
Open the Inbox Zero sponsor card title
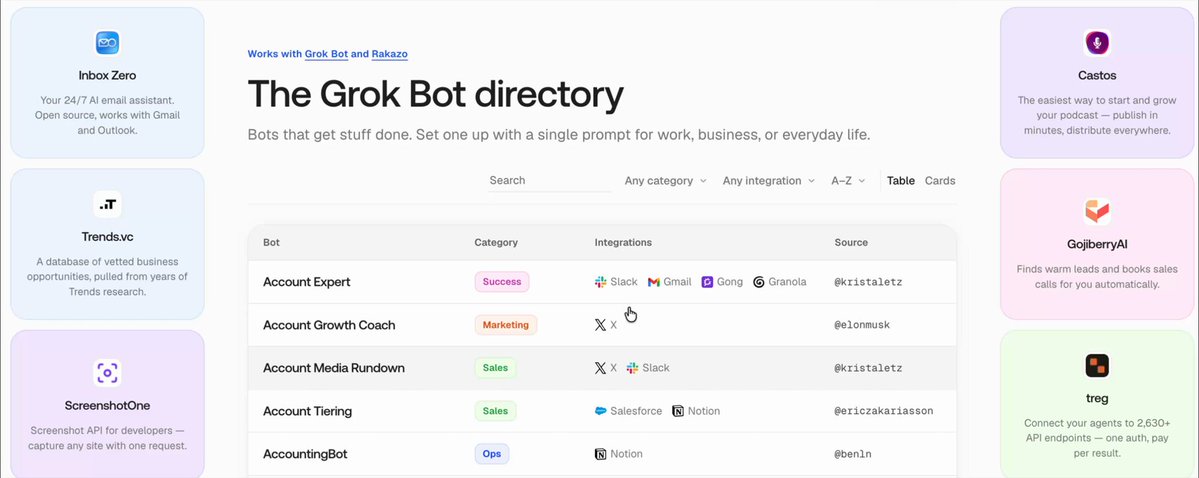pos(107,76)
